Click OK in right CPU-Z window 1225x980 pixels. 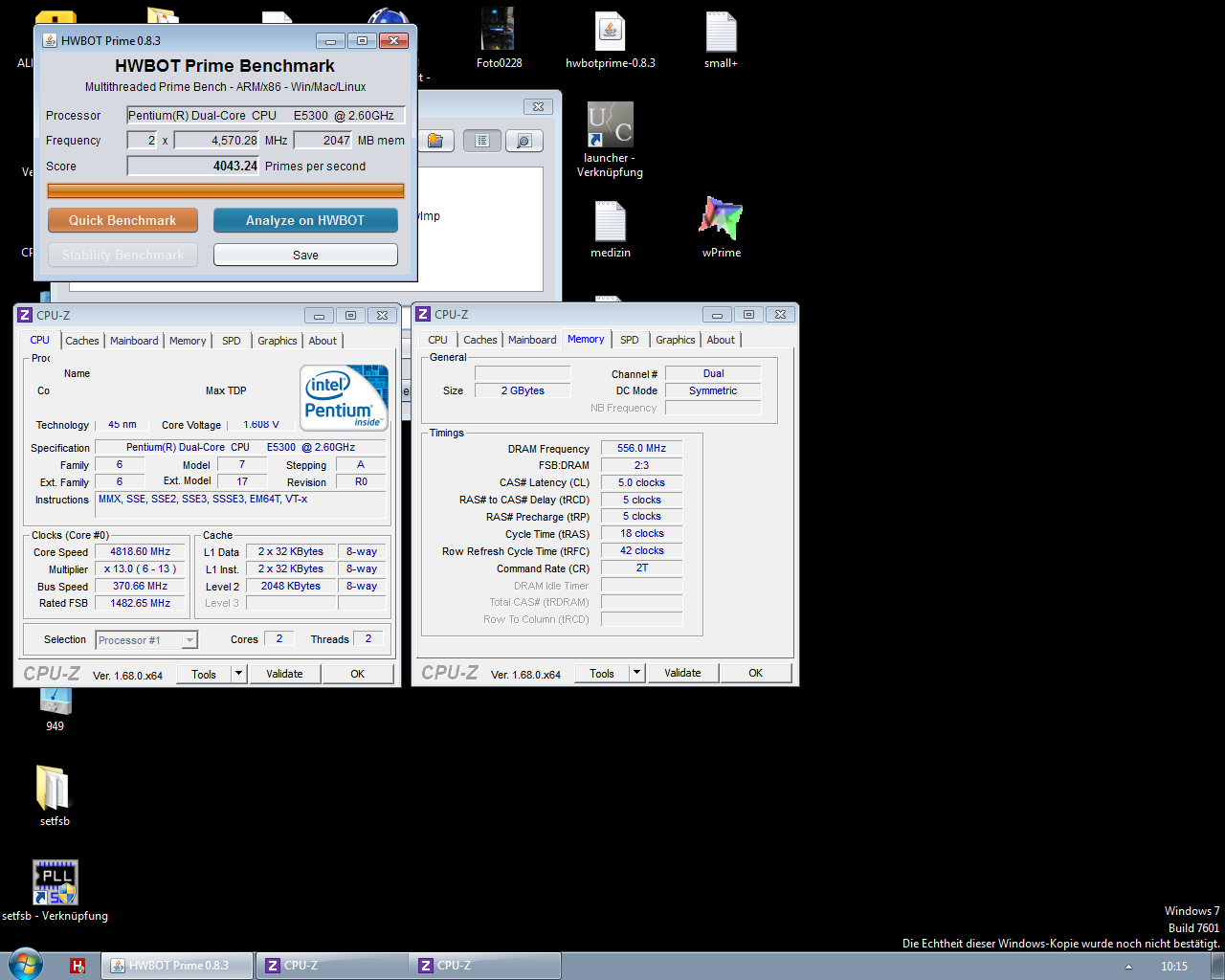coord(756,673)
